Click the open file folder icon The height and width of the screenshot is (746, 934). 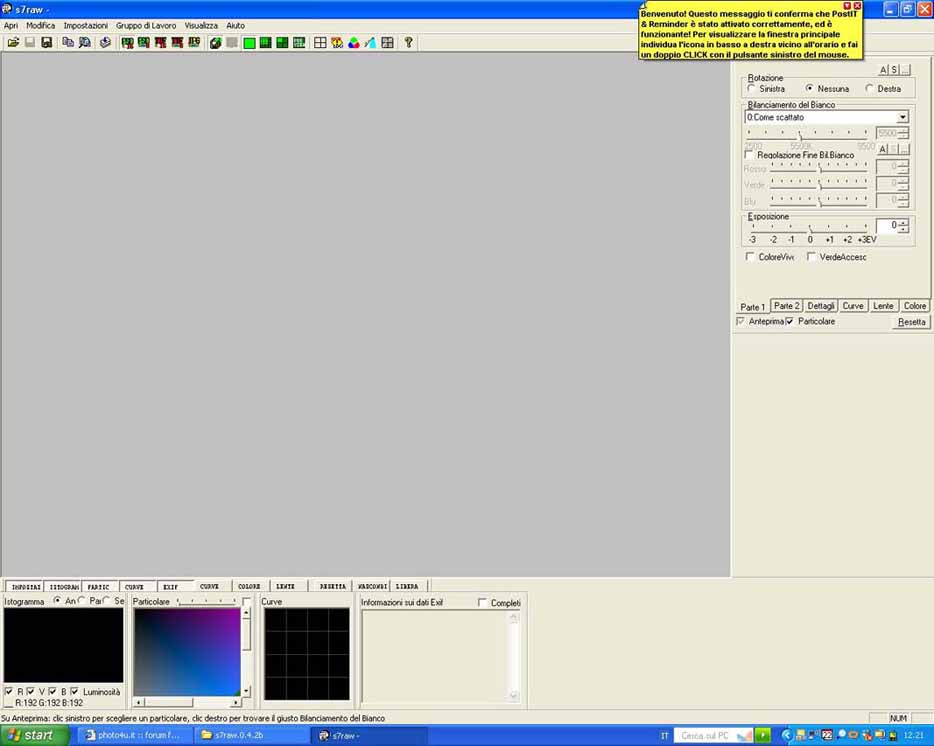pyautogui.click(x=13, y=42)
